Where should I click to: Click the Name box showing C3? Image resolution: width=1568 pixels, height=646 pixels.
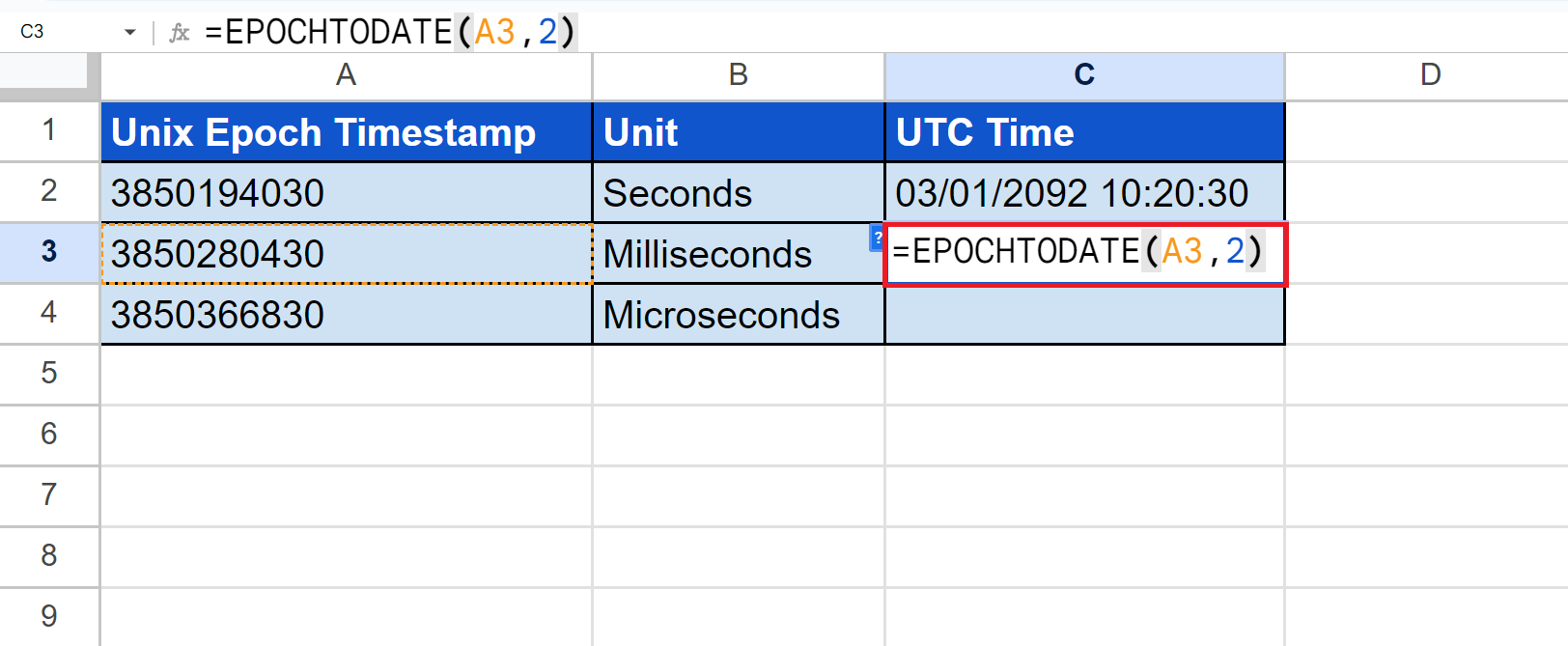[x=58, y=32]
